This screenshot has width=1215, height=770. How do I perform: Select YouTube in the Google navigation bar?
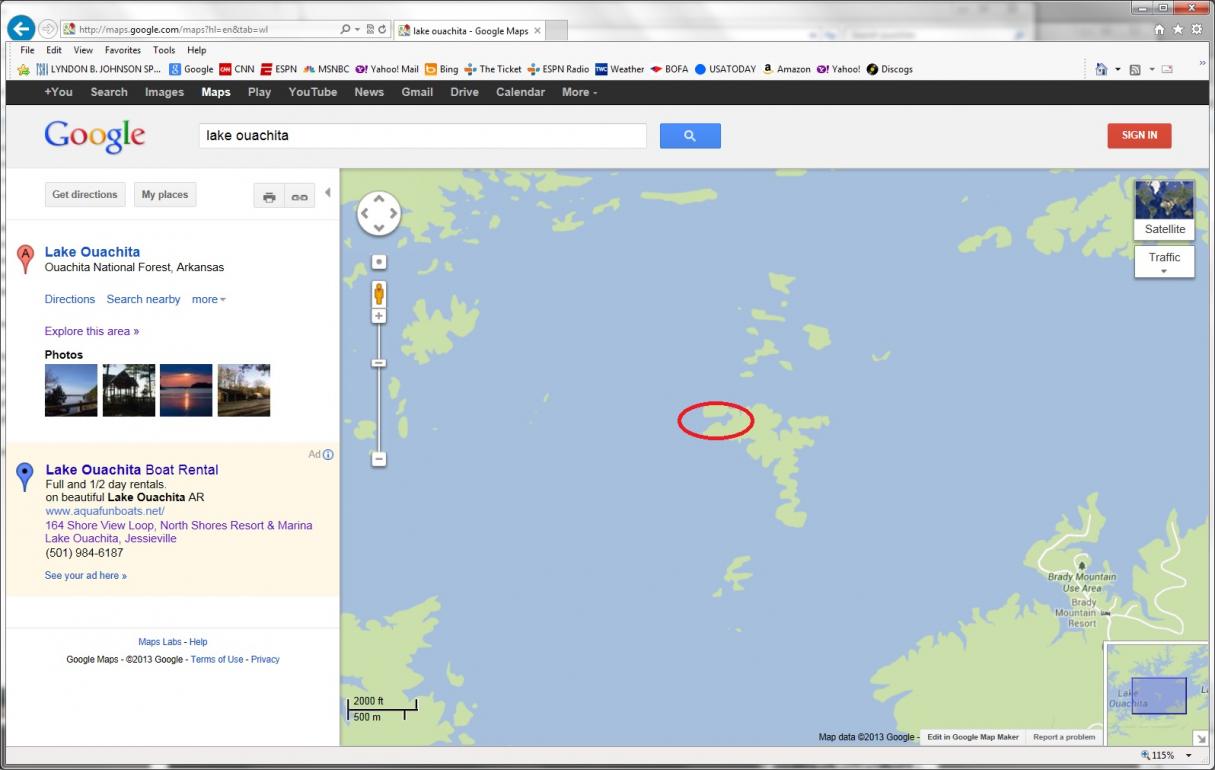click(312, 92)
